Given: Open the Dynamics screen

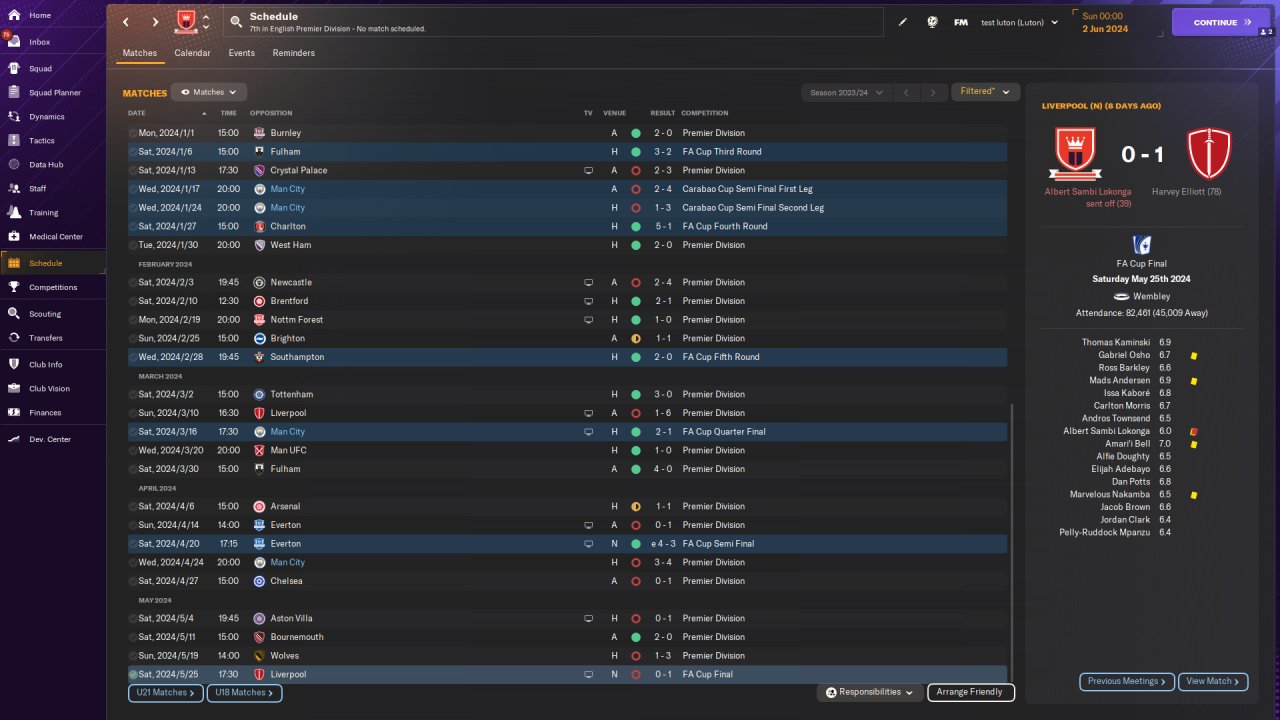Looking at the screenshot, I should tap(46, 116).
